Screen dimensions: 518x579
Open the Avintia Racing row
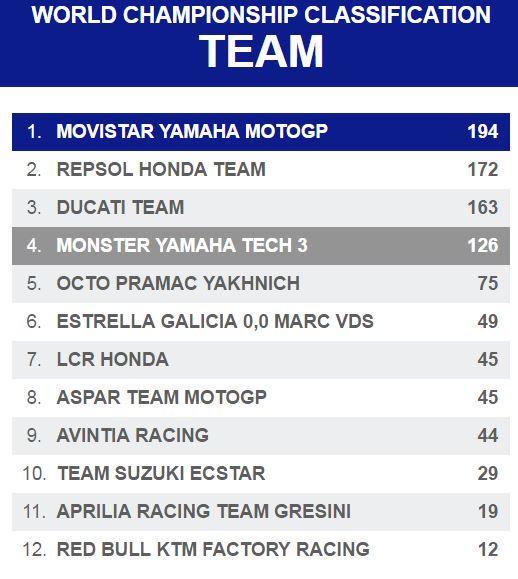261,436
